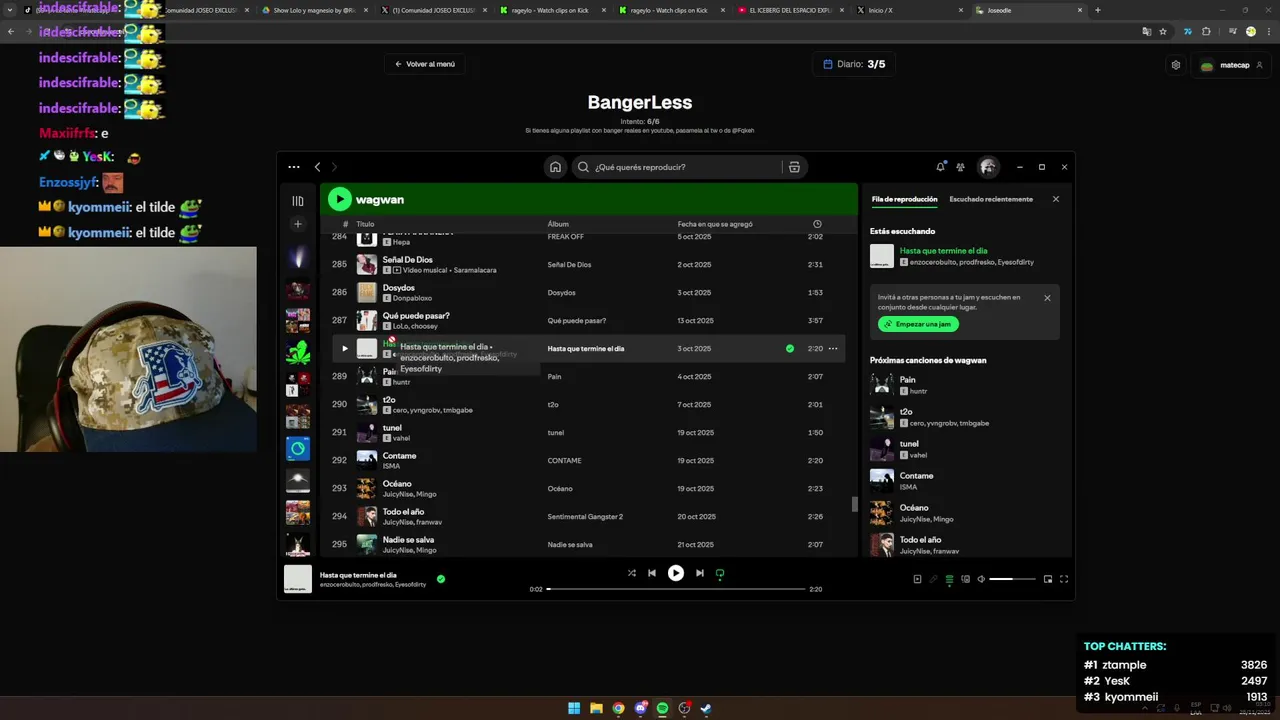This screenshot has height=720, width=1280.
Task: Open the Browse icon in search bar
Action: tap(794, 167)
